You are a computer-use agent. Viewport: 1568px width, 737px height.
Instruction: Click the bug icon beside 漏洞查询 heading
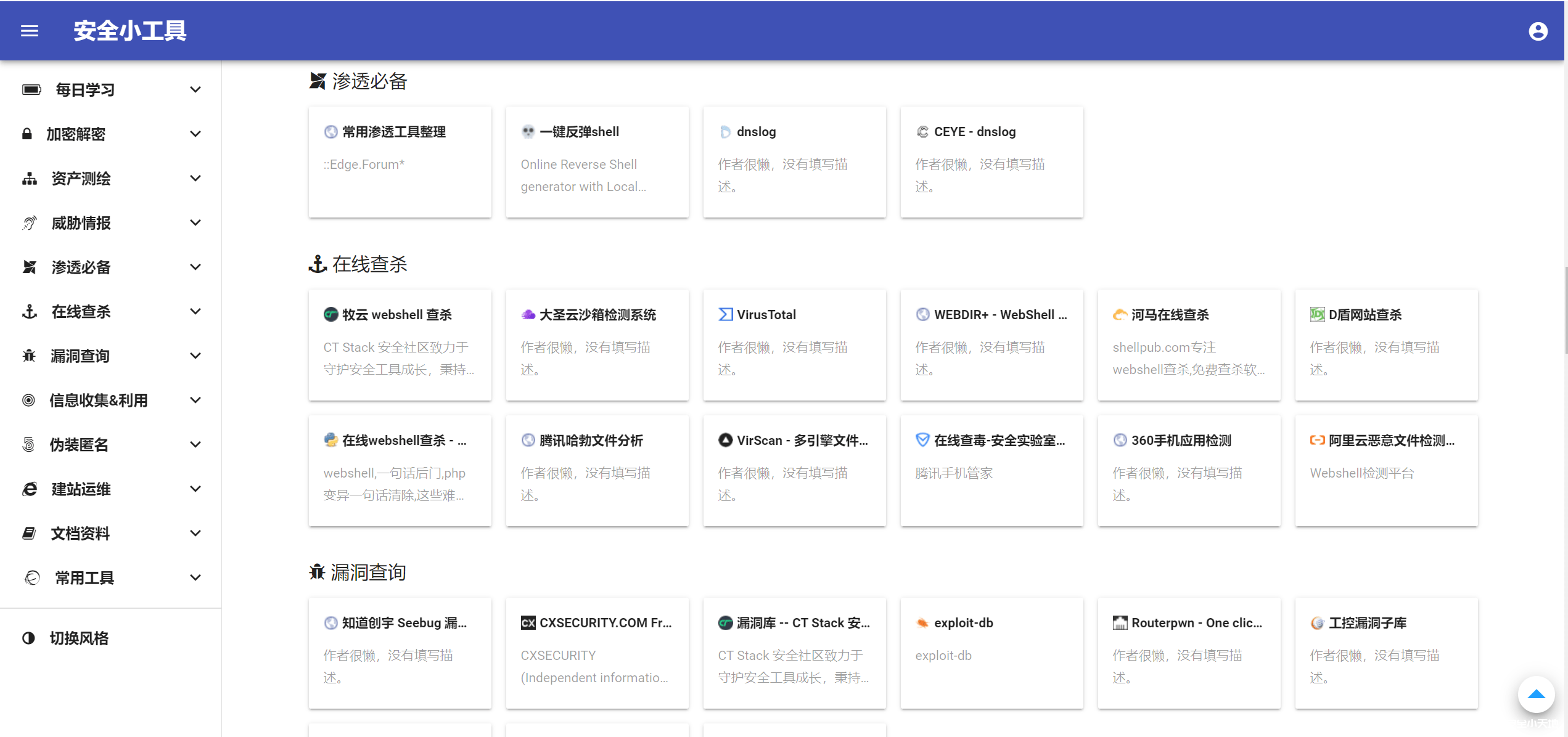[316, 571]
